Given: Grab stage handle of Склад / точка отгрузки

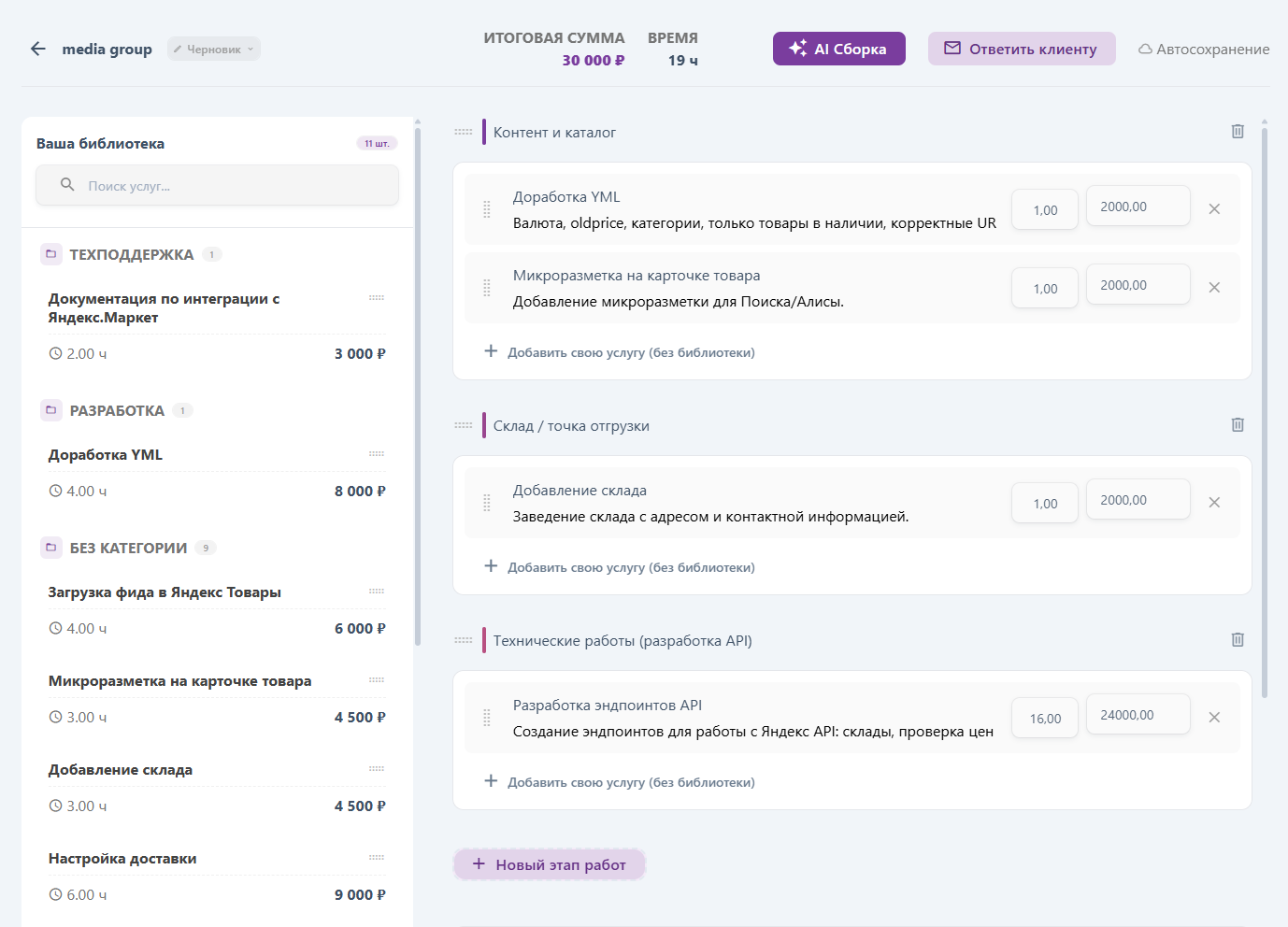Looking at the screenshot, I should pos(464,425).
